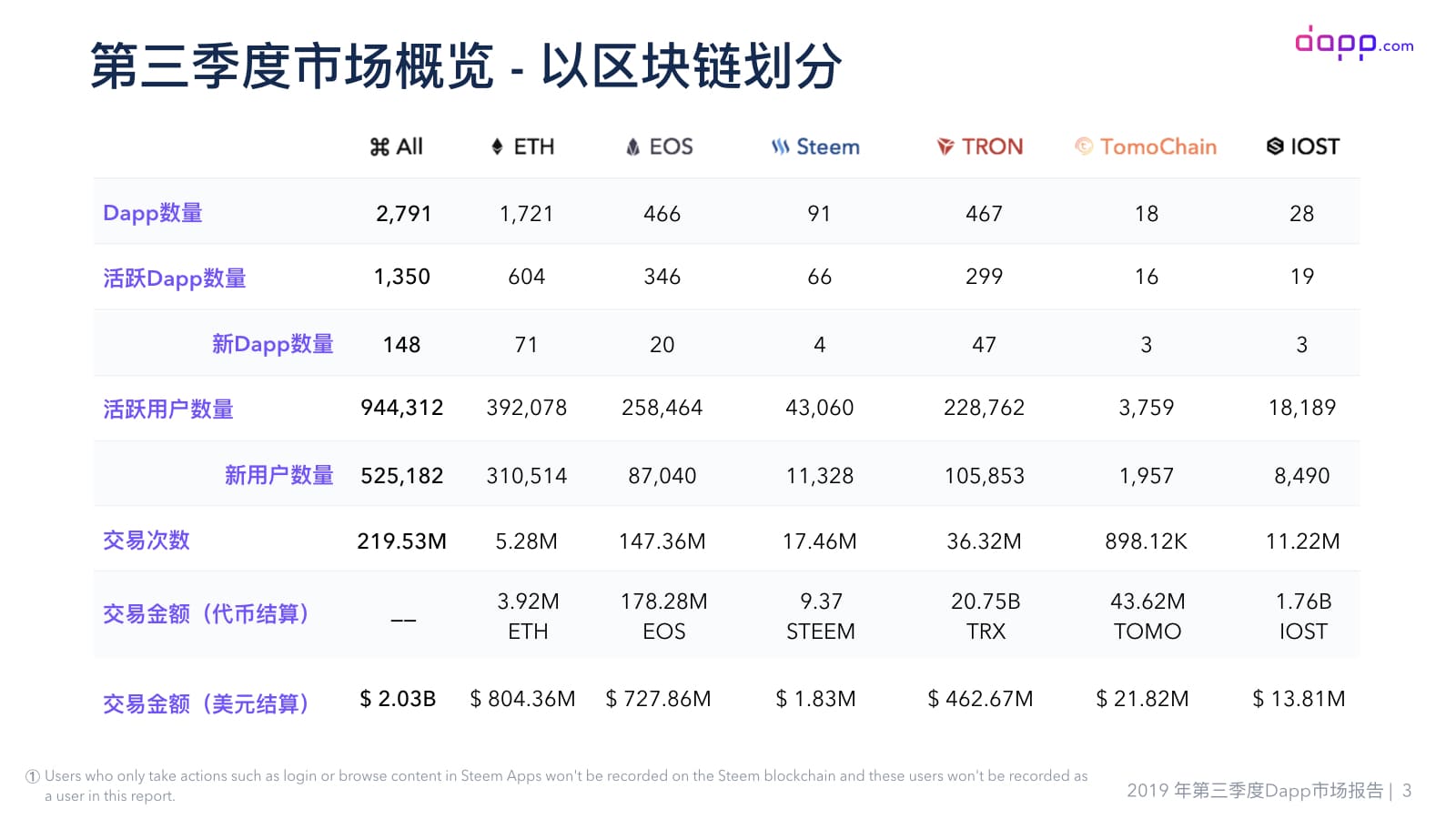Click the total transactions 219.53M
Image resolution: width=1456 pixels, height=819 pixels.
point(401,541)
